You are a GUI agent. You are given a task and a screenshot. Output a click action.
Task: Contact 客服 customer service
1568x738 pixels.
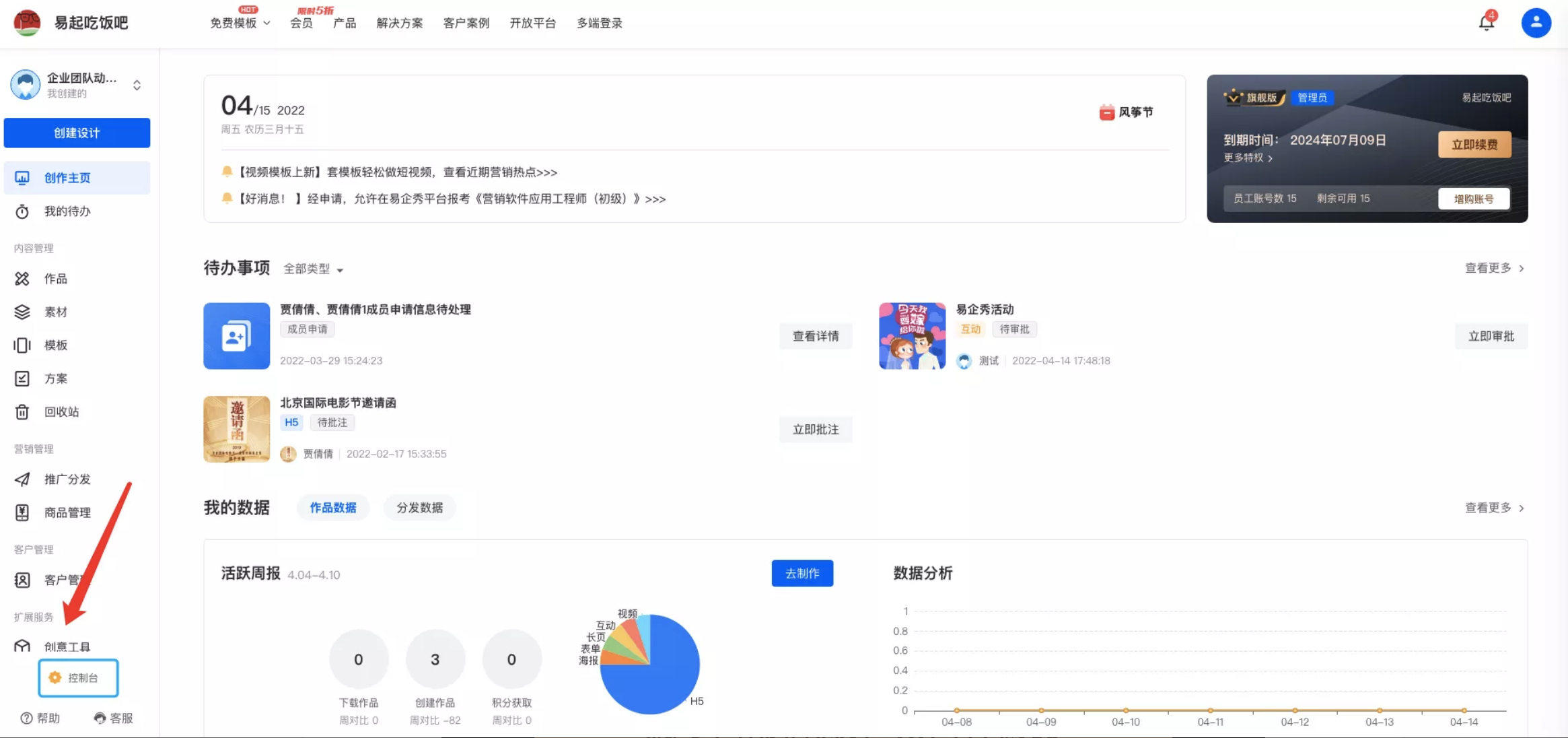click(114, 718)
